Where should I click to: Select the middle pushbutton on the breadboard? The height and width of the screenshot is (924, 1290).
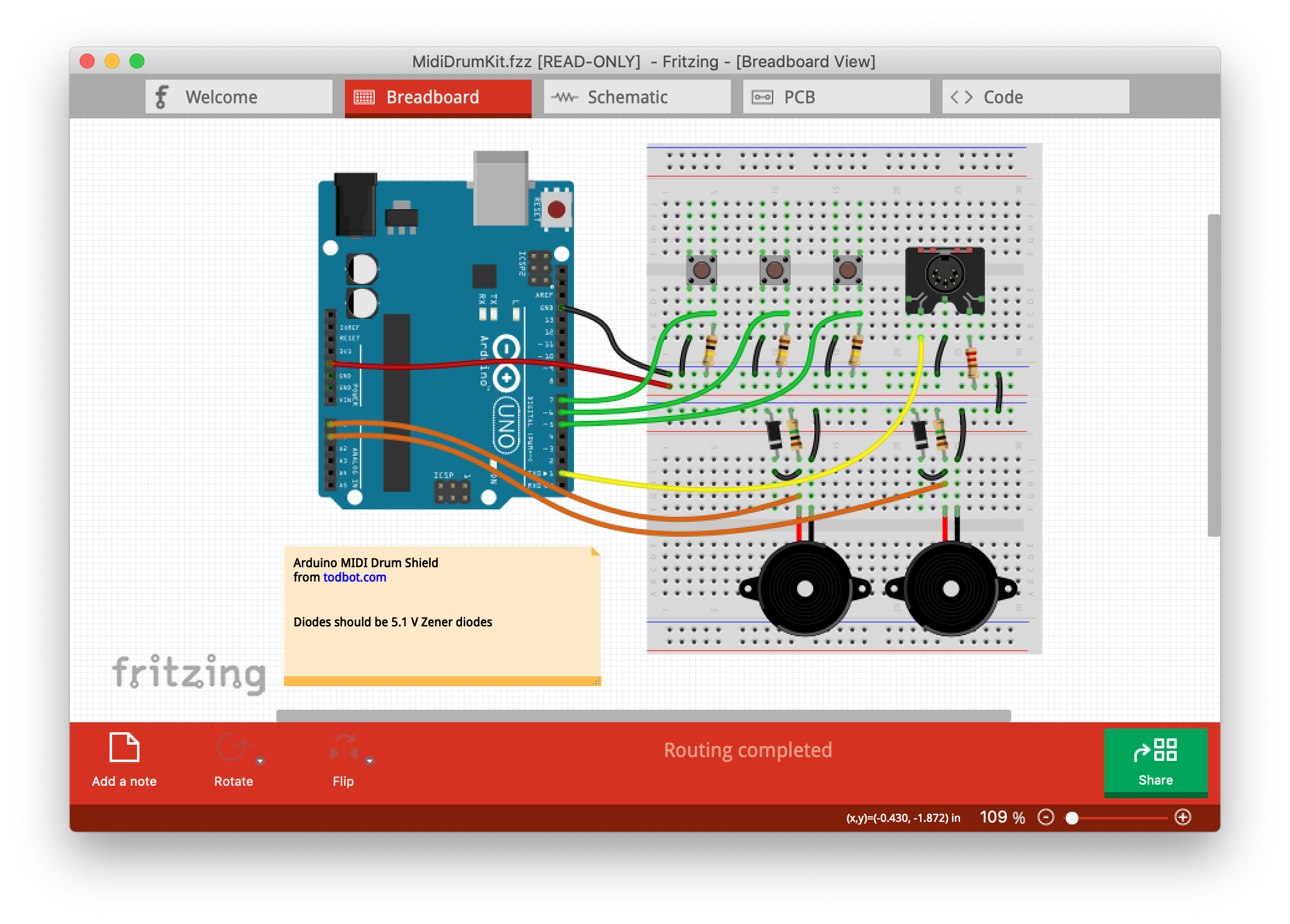pyautogui.click(x=774, y=270)
